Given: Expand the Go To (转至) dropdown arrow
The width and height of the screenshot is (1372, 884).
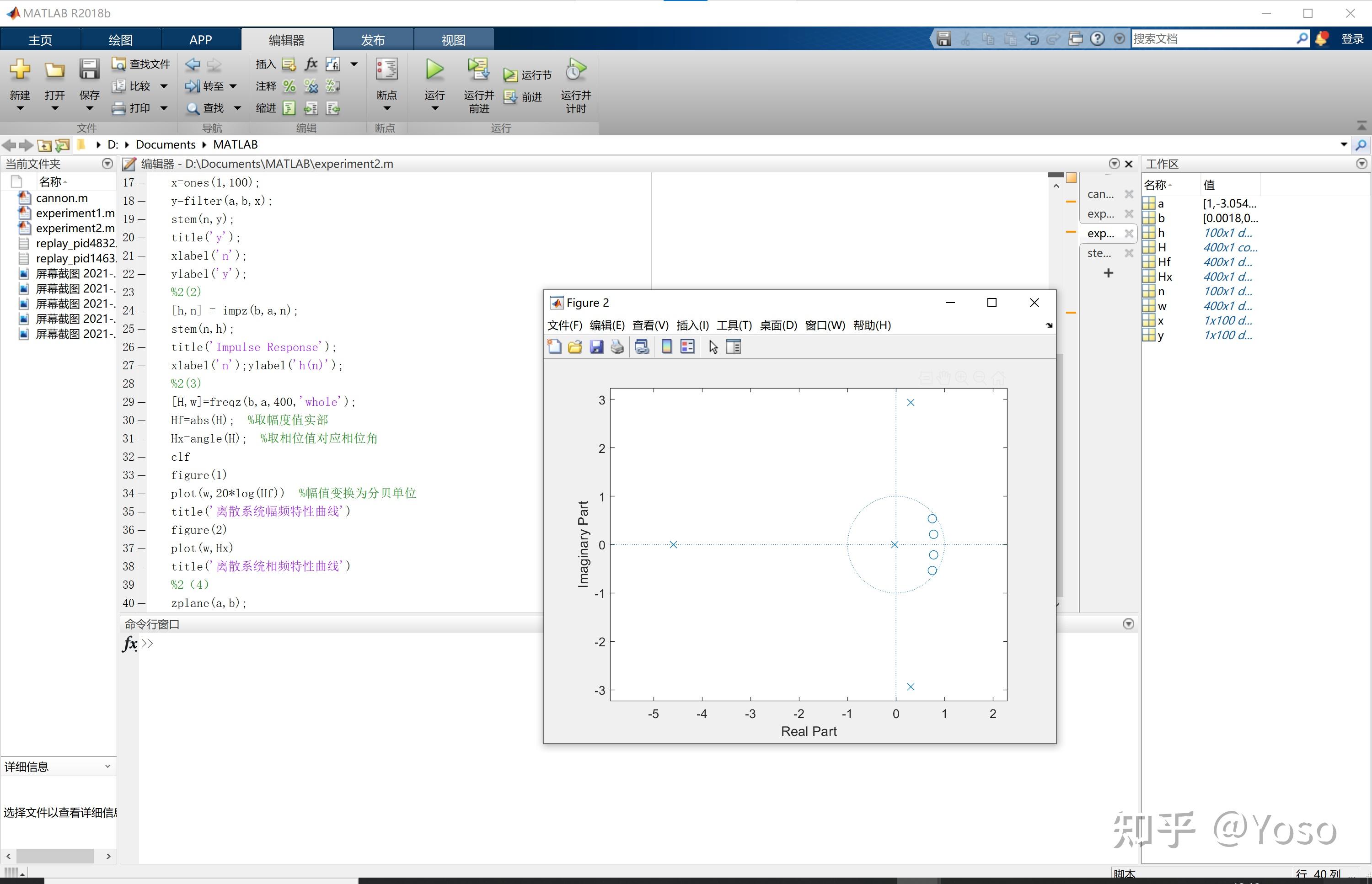Looking at the screenshot, I should coord(233,86).
